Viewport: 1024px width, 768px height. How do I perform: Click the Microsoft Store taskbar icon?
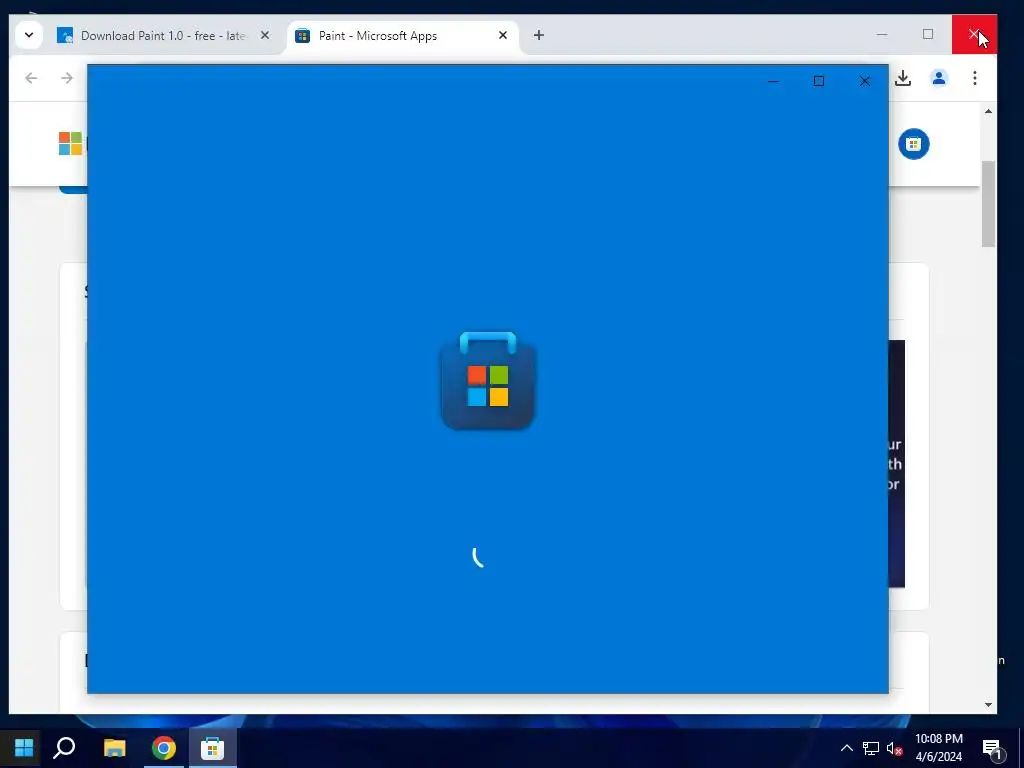point(212,747)
